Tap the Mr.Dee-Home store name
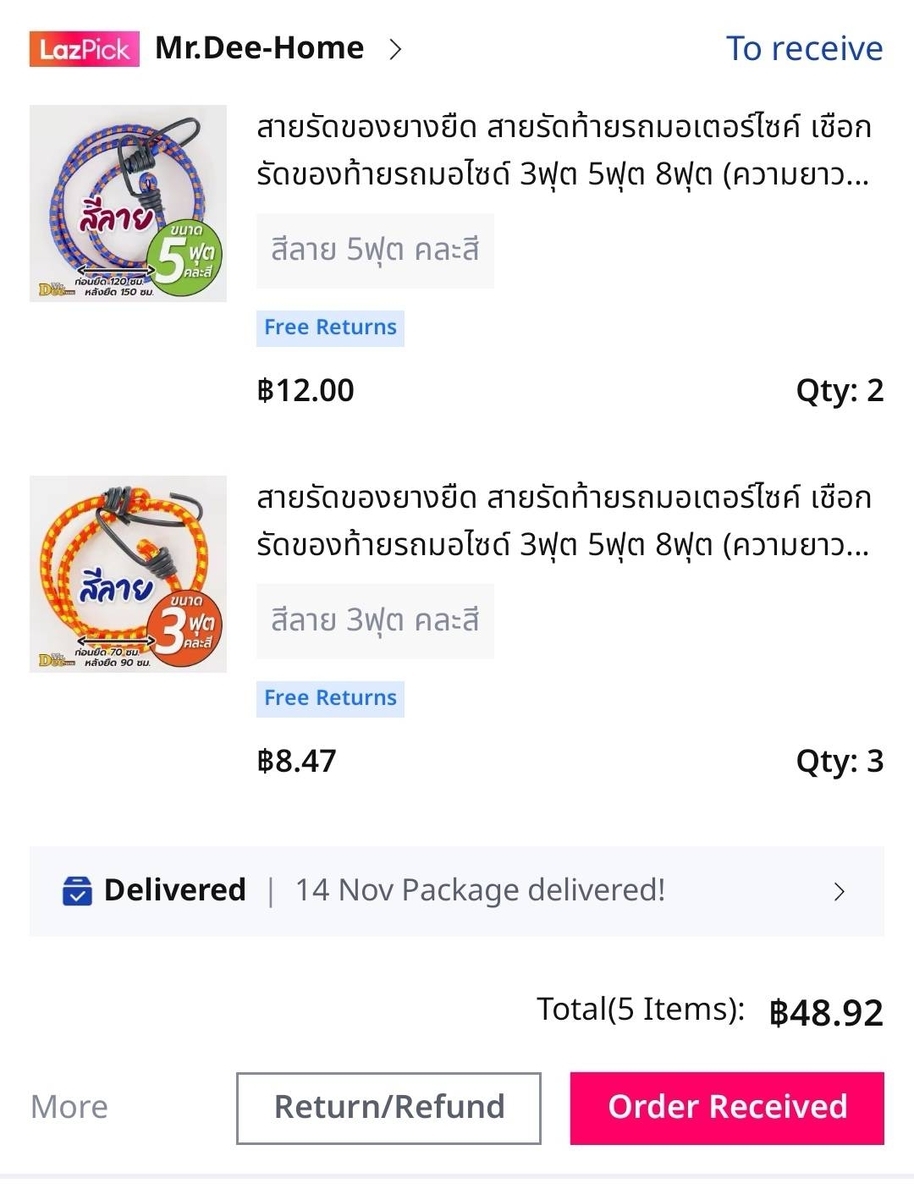 pos(259,48)
